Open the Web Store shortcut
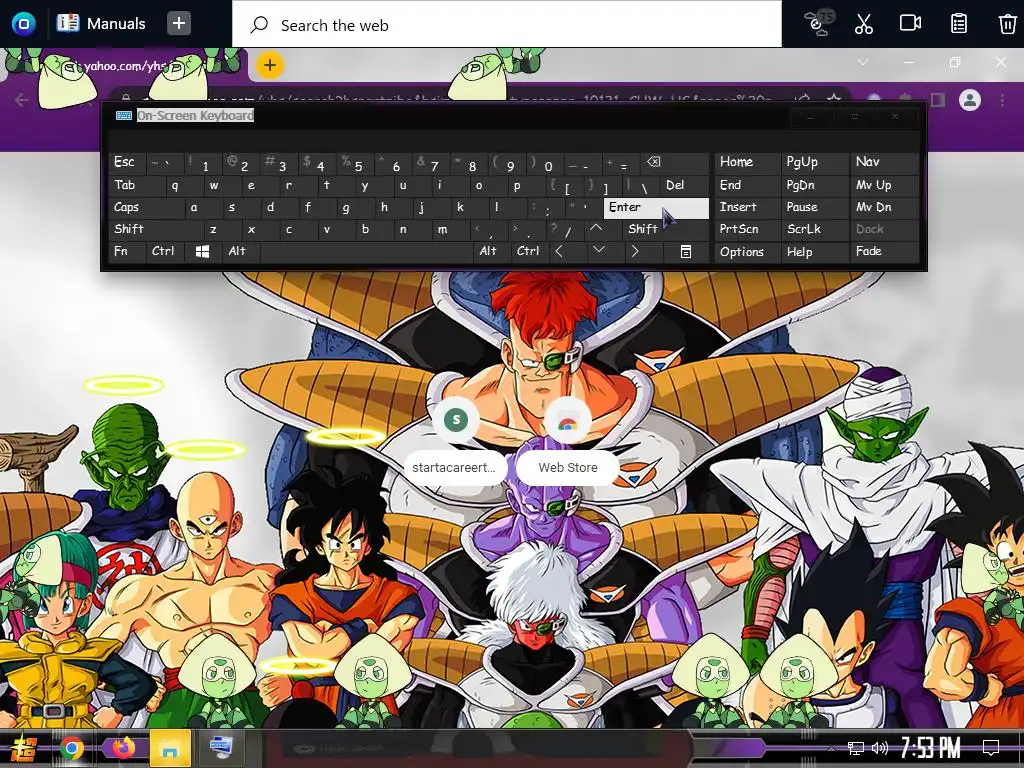The height and width of the screenshot is (768, 1024). tap(568, 468)
